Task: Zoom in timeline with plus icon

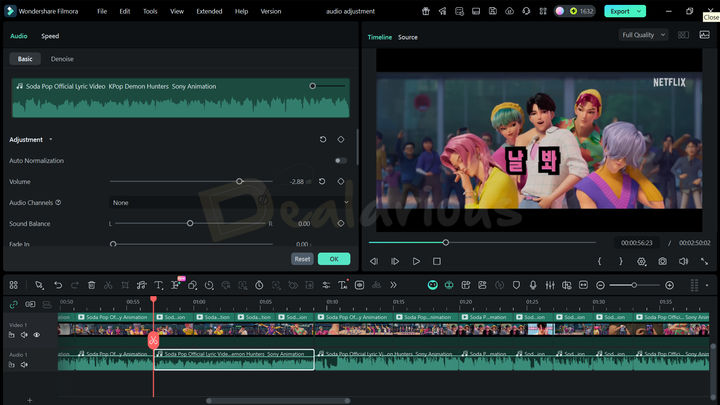Action: pyautogui.click(x=669, y=285)
